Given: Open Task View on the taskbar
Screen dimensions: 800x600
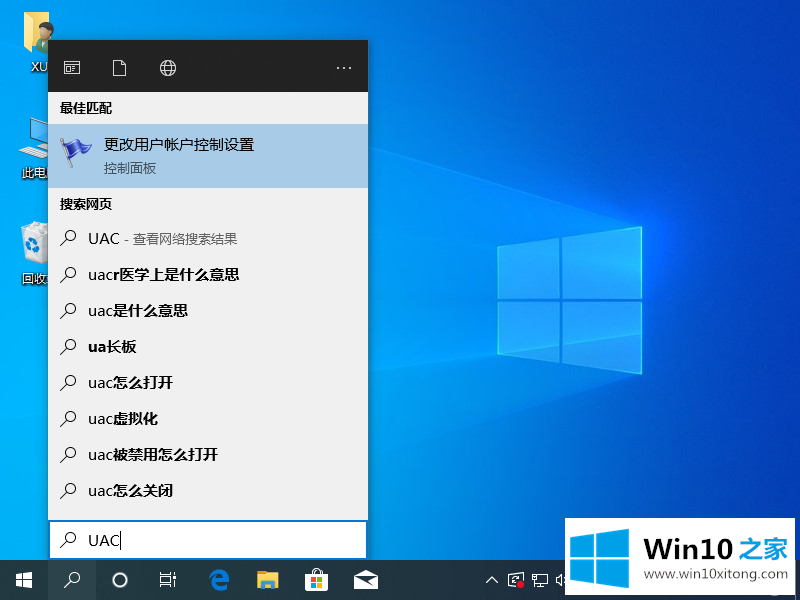Looking at the screenshot, I should click(168, 580).
